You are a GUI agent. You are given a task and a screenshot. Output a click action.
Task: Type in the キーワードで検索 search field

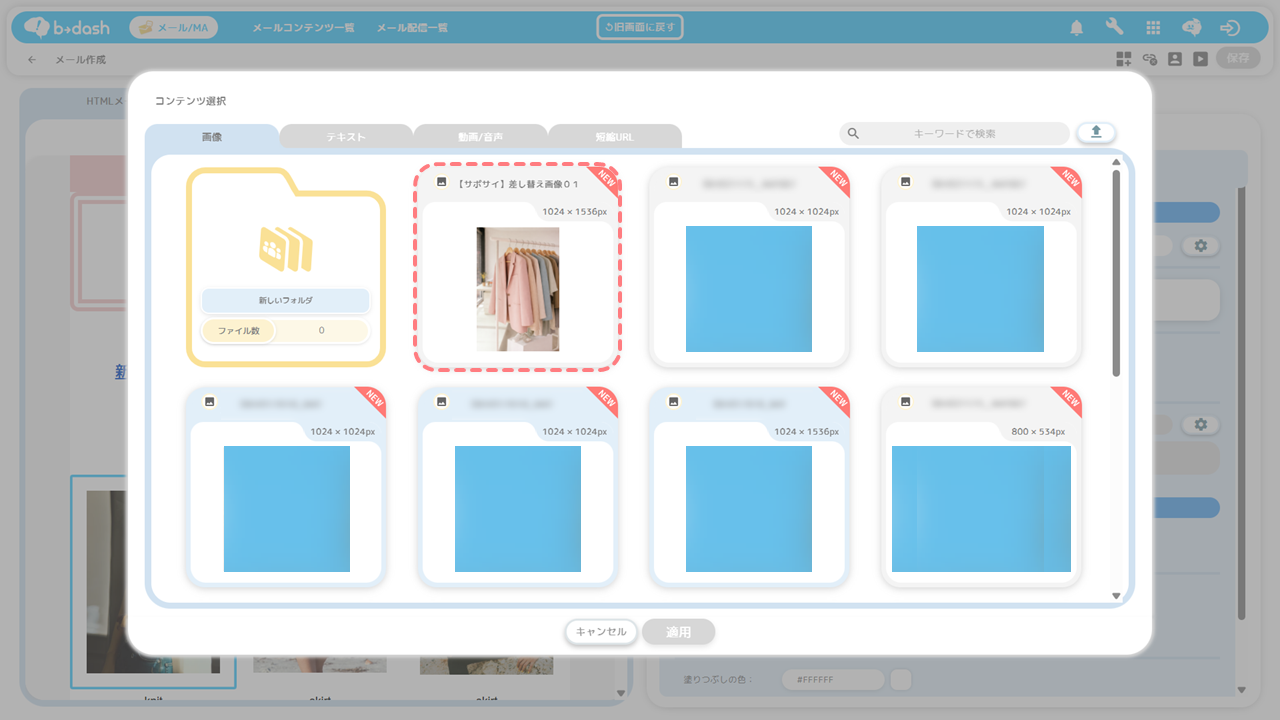955,133
